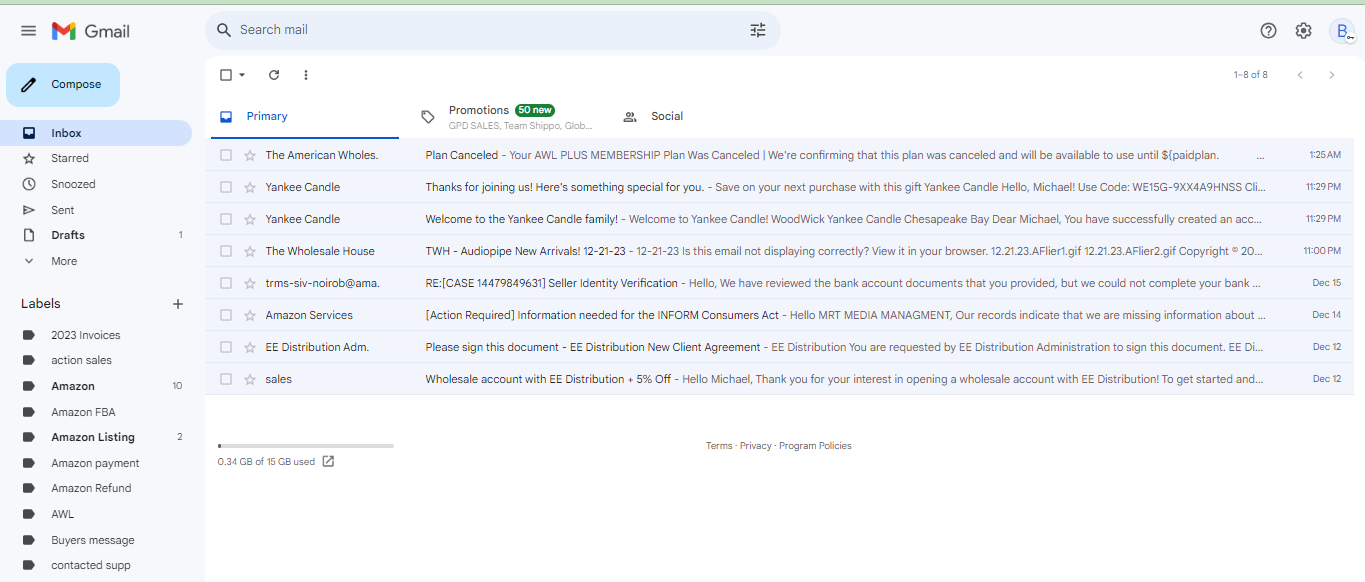Open the Amazon payment label

click(x=96, y=463)
